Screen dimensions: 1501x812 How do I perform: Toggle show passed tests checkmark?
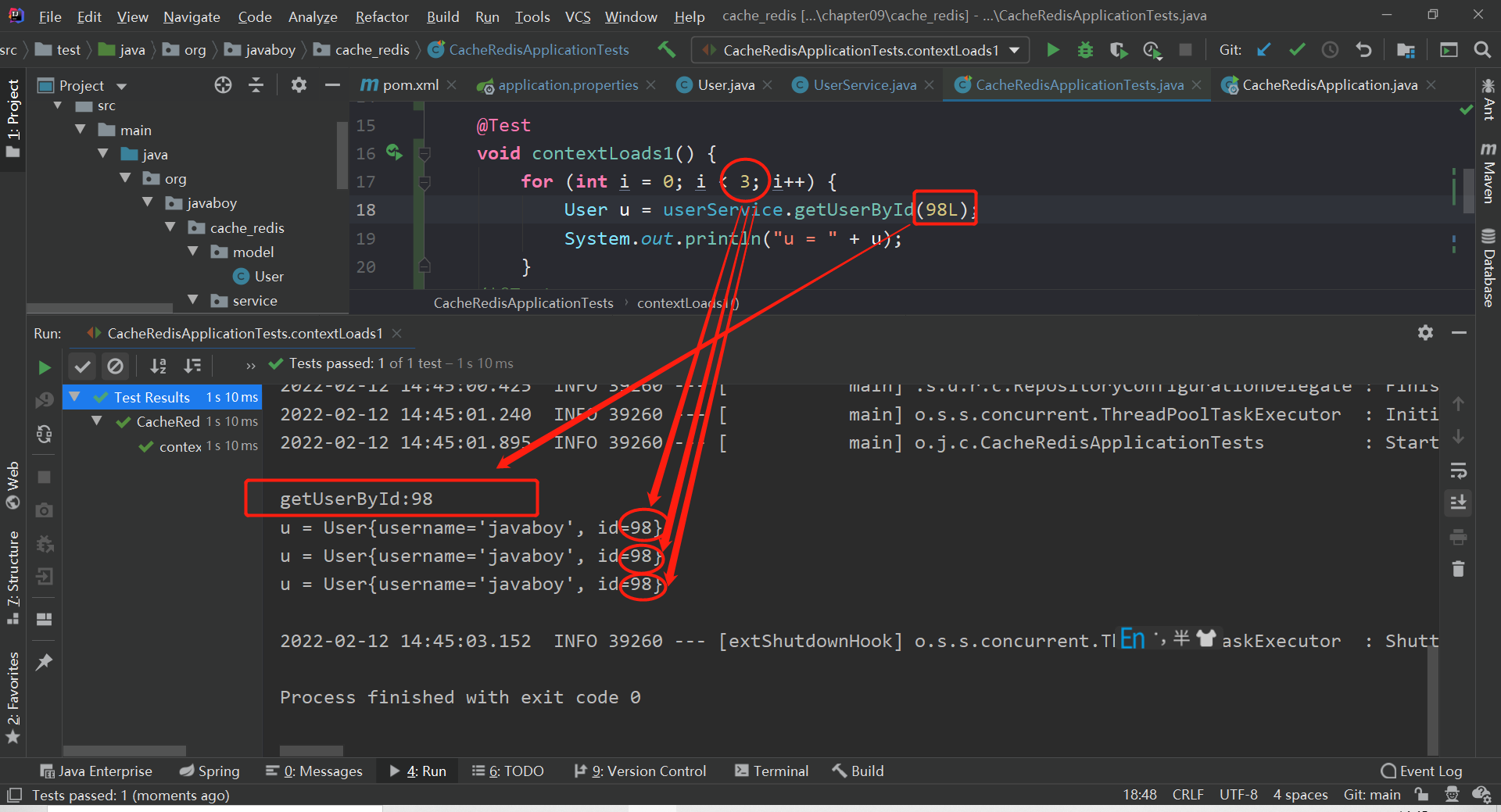[82, 365]
